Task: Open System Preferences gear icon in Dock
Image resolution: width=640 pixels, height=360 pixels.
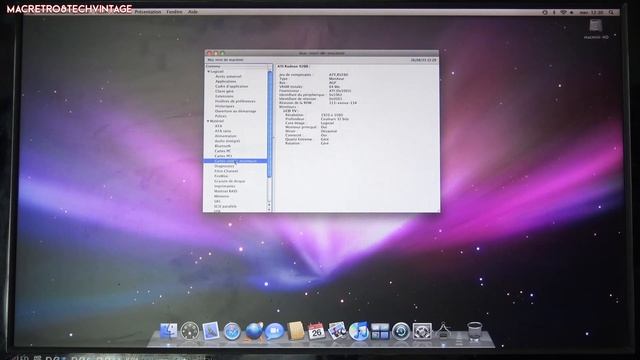Action: (422, 331)
